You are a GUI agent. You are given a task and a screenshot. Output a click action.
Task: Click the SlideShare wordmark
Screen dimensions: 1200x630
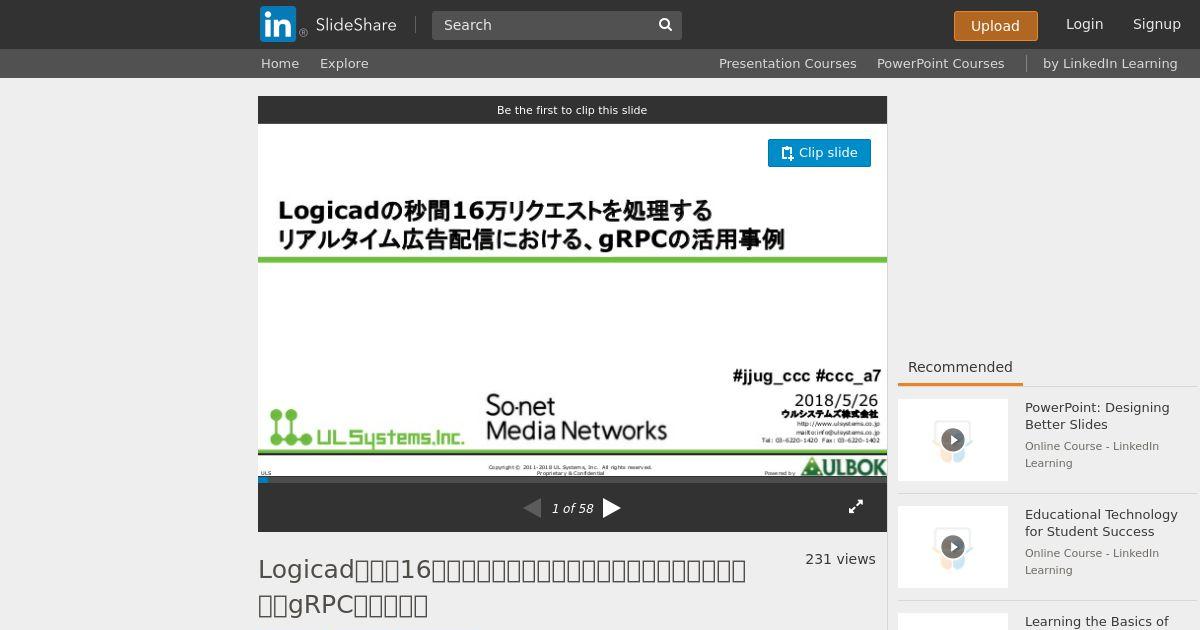(x=356, y=25)
